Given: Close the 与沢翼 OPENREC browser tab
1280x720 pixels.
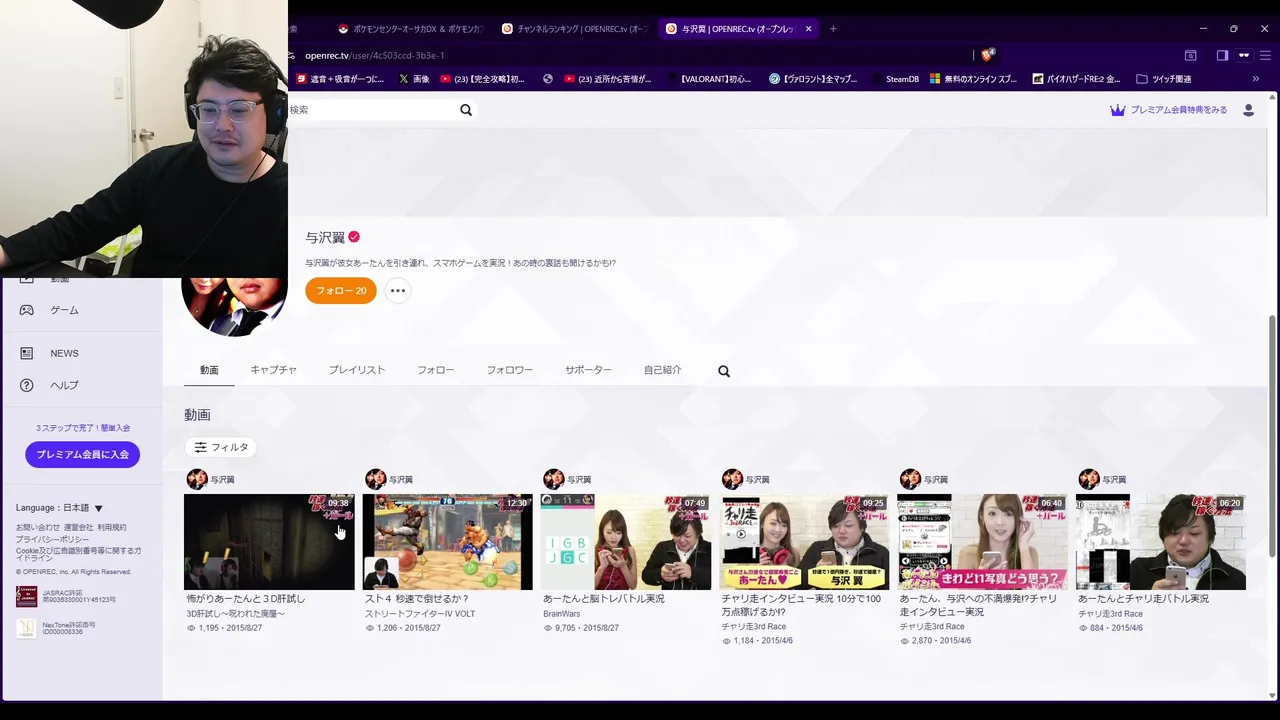Looking at the screenshot, I should coord(808,29).
